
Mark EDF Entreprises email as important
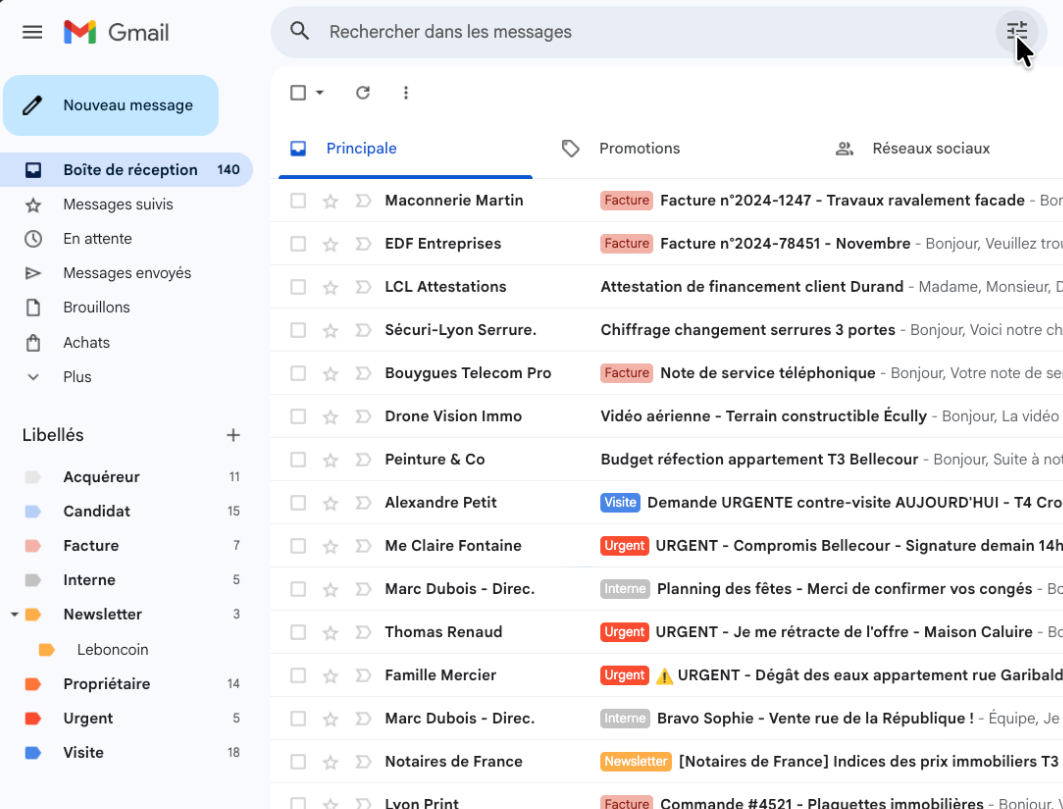(363, 244)
